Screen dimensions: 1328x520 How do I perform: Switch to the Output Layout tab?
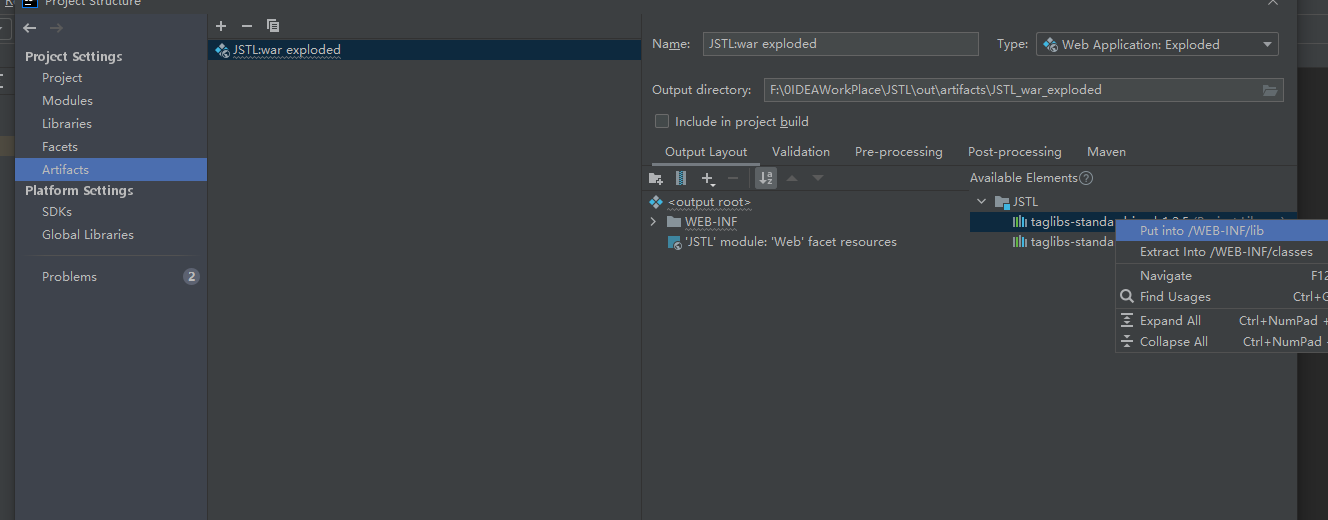coord(706,152)
